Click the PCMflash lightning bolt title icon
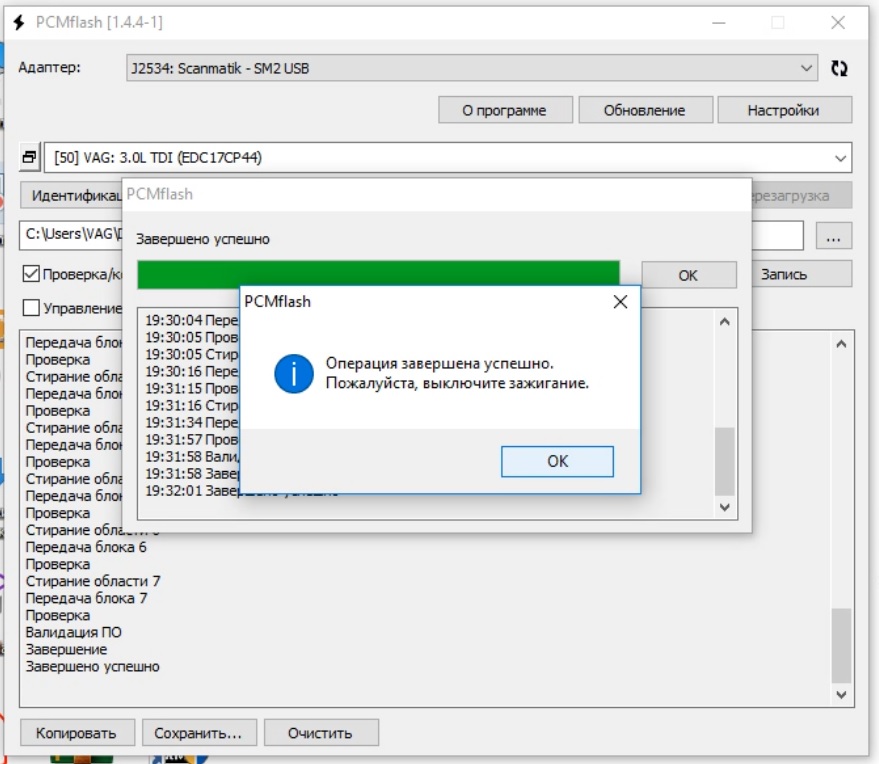This screenshot has width=879, height=764. (x=19, y=22)
